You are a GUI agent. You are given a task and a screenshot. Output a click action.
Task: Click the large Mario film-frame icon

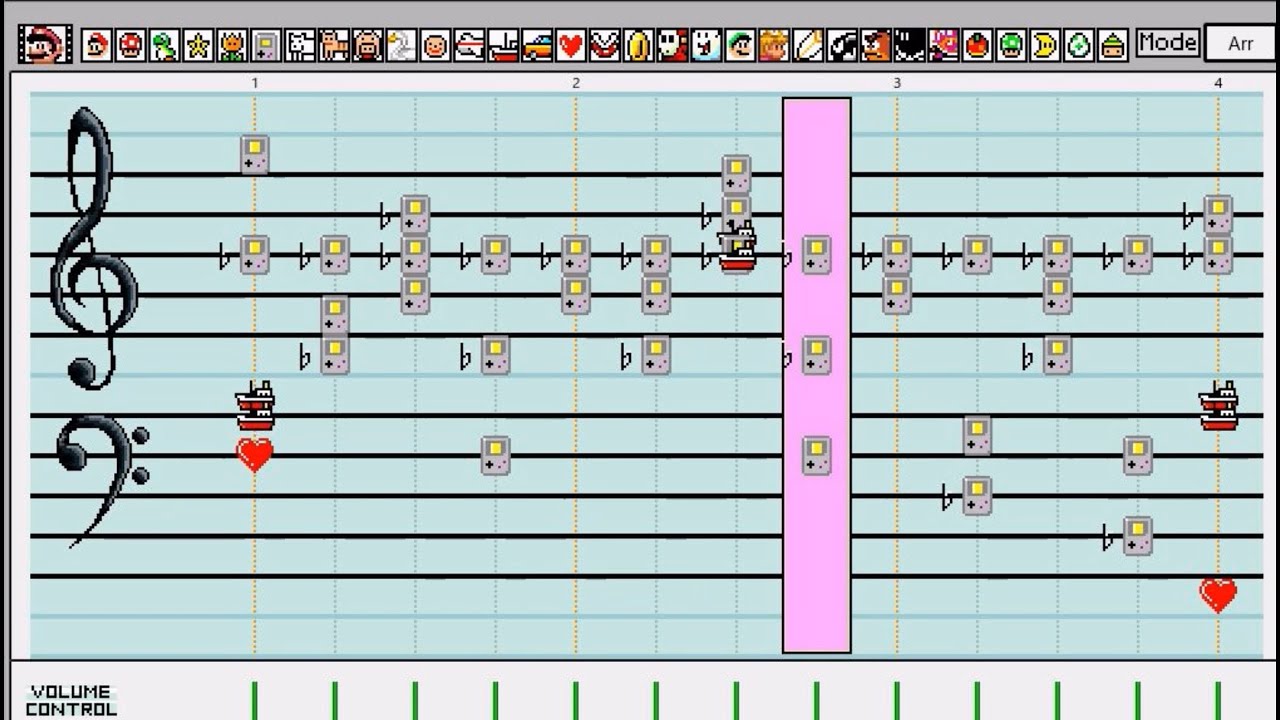coord(45,44)
